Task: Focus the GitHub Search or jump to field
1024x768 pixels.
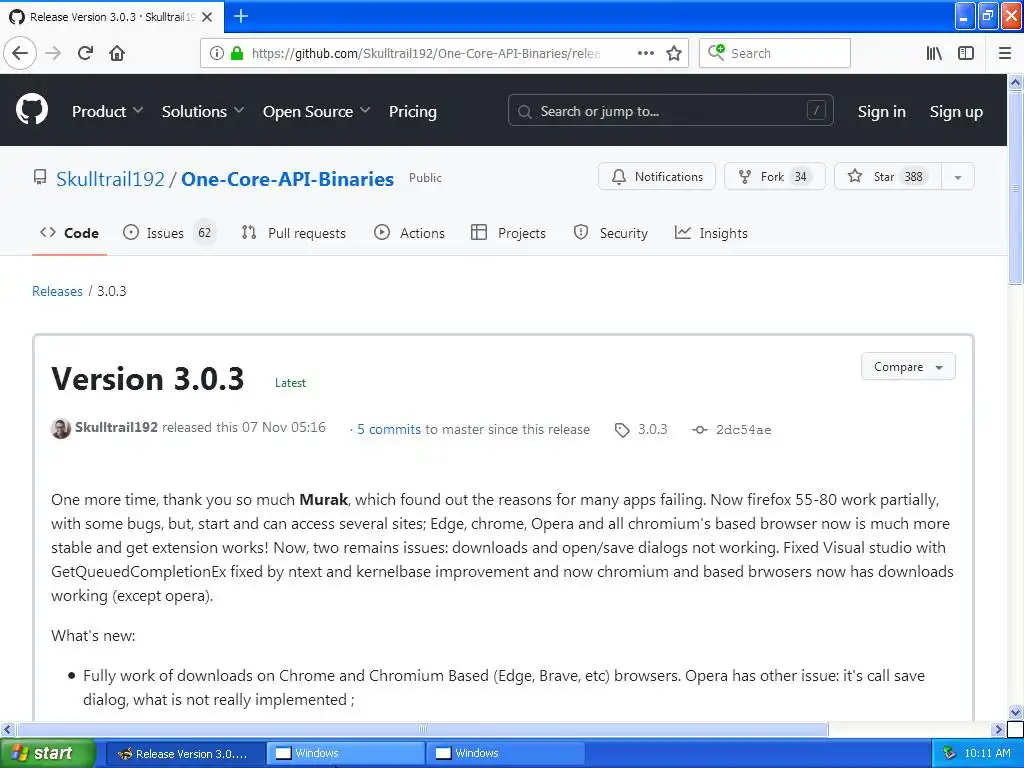Action: click(670, 111)
